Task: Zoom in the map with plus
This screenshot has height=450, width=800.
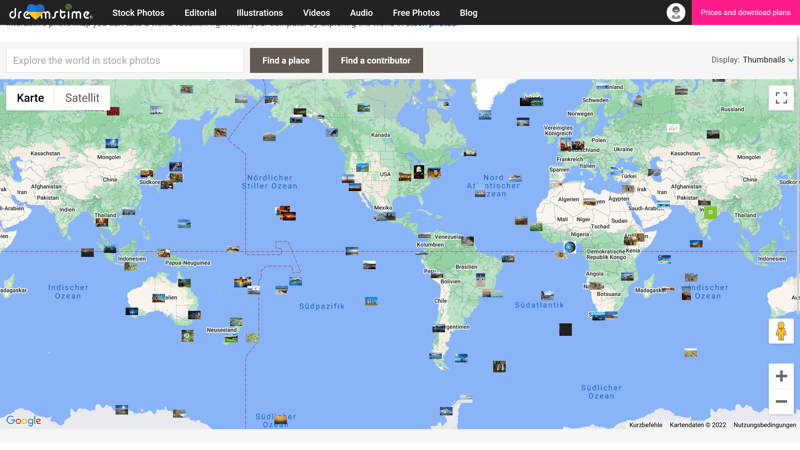Action: [x=781, y=376]
